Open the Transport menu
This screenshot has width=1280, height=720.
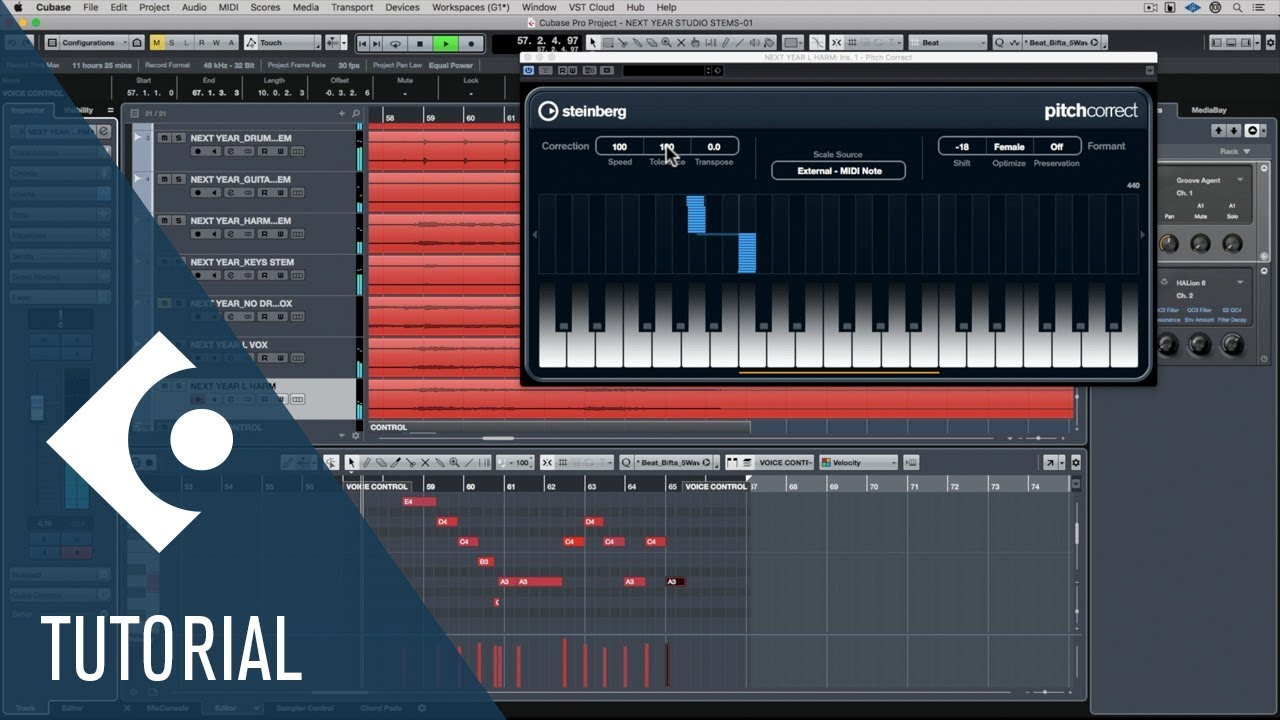(x=352, y=7)
